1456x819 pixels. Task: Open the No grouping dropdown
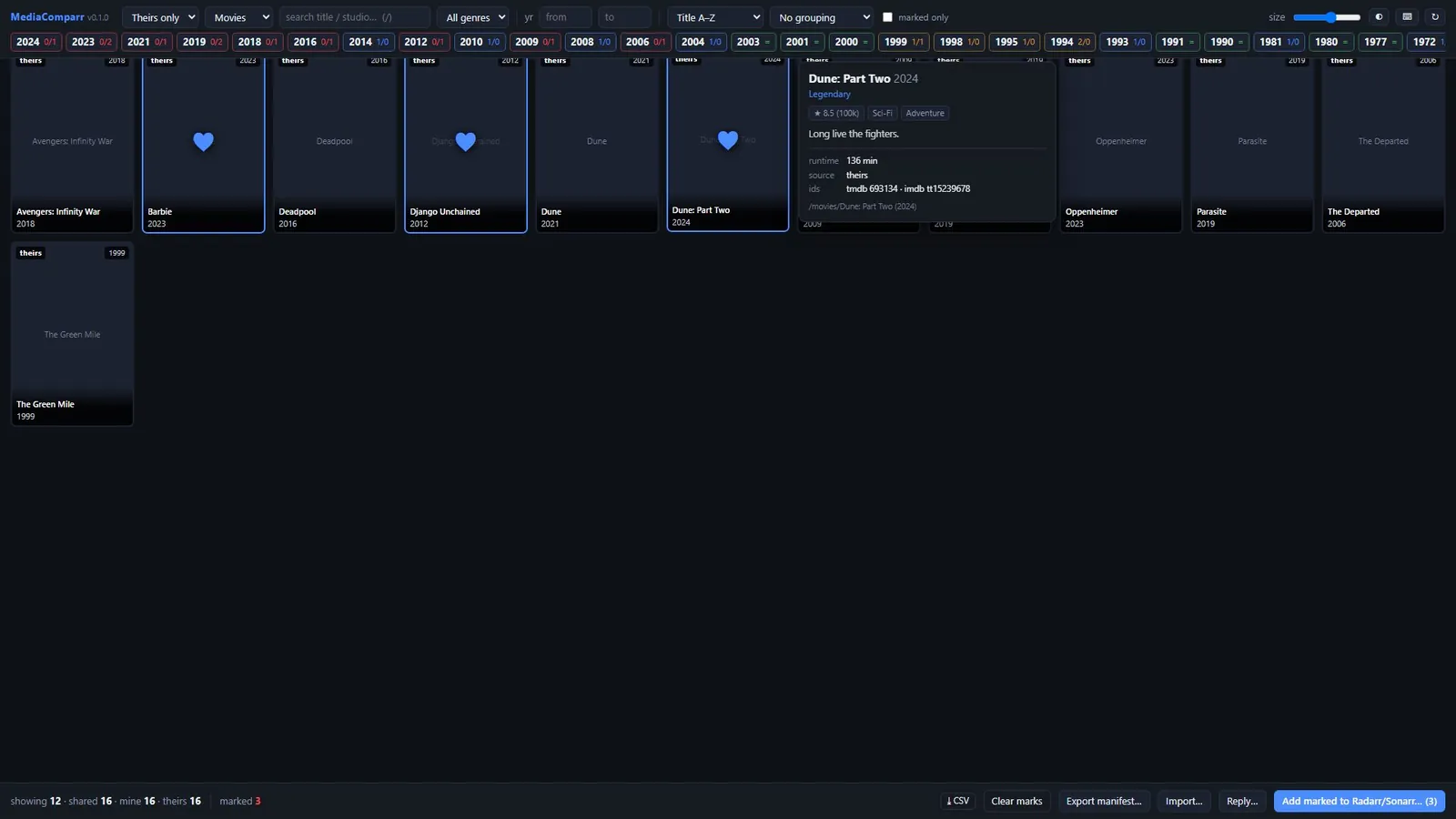[822, 17]
